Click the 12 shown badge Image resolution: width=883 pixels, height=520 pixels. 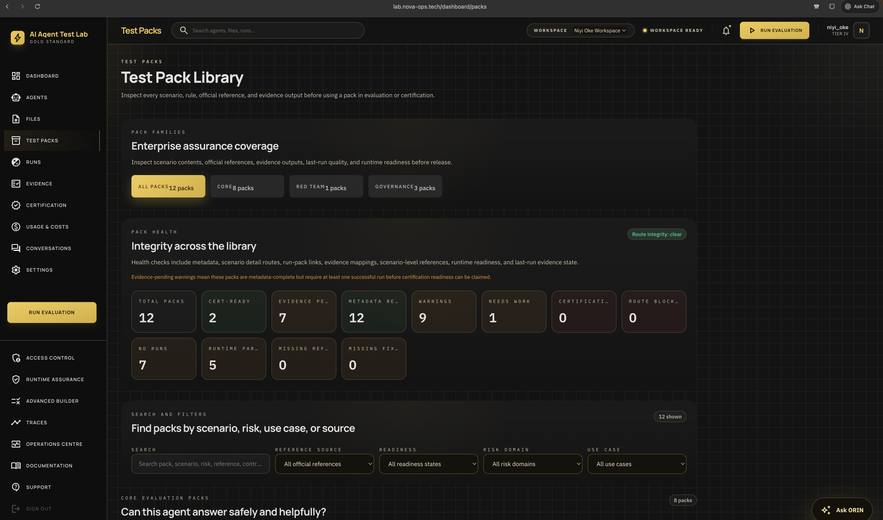[670, 417]
